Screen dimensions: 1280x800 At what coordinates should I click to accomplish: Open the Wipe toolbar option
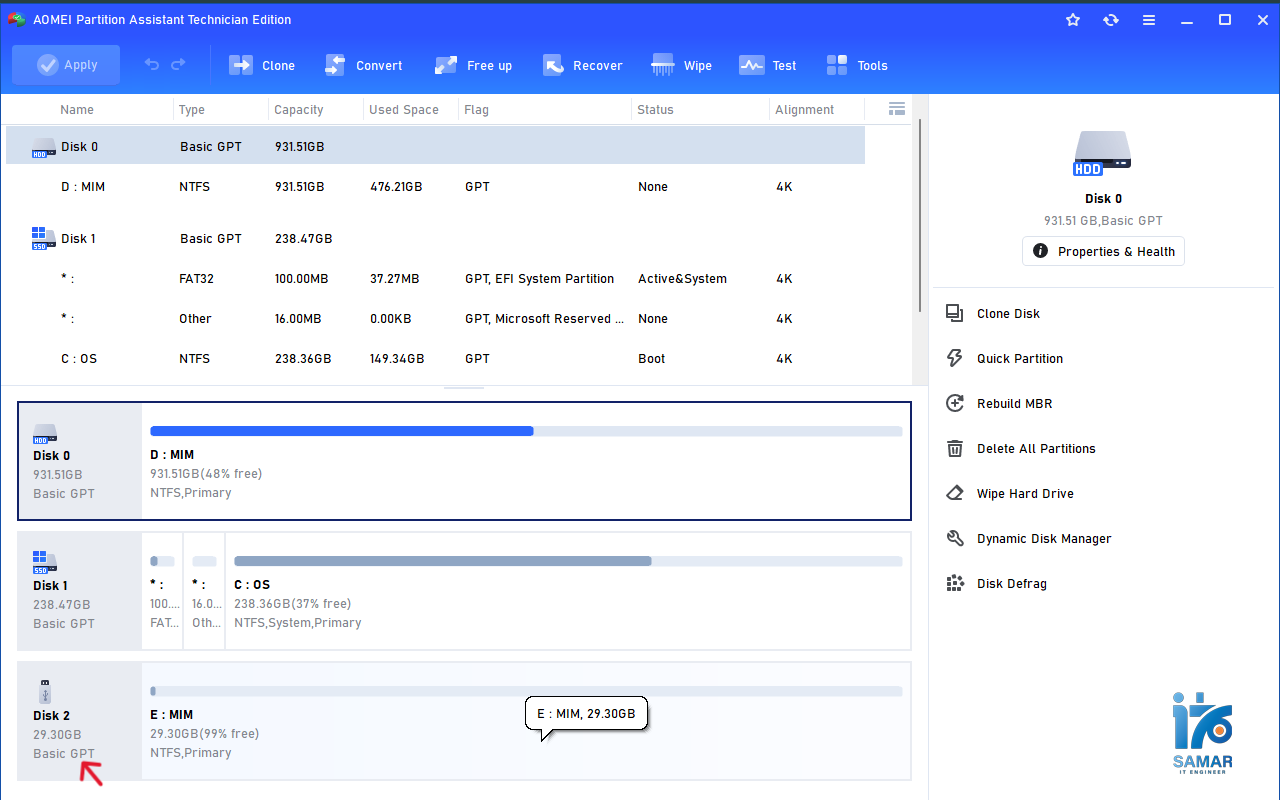681,66
